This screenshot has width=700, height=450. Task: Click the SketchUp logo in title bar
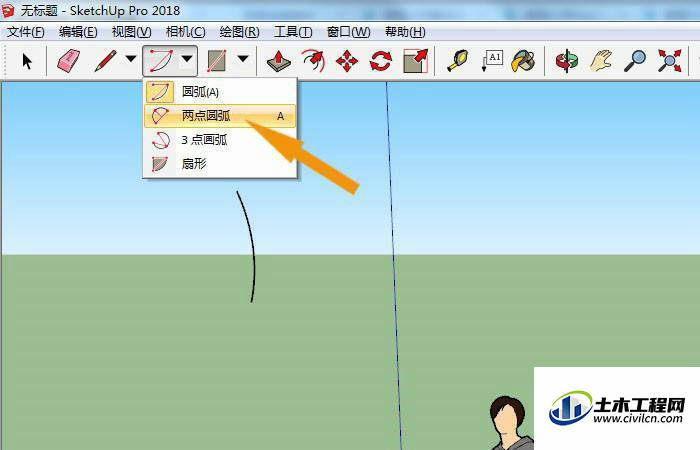coord(8,11)
